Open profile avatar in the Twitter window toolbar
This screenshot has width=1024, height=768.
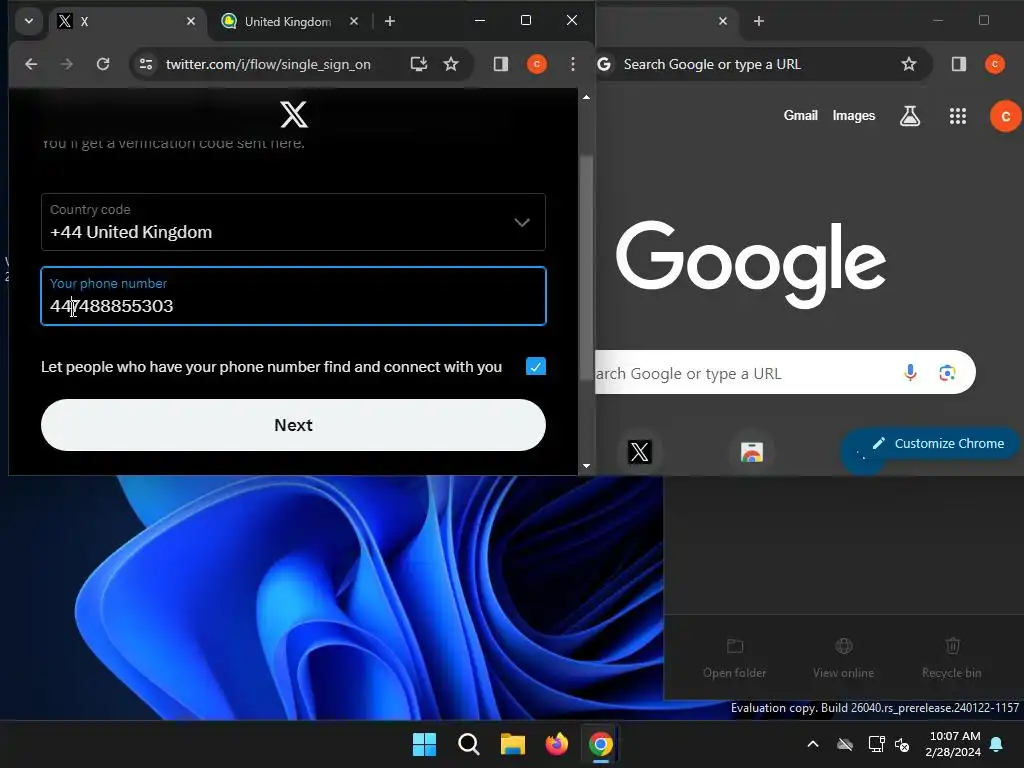point(537,64)
